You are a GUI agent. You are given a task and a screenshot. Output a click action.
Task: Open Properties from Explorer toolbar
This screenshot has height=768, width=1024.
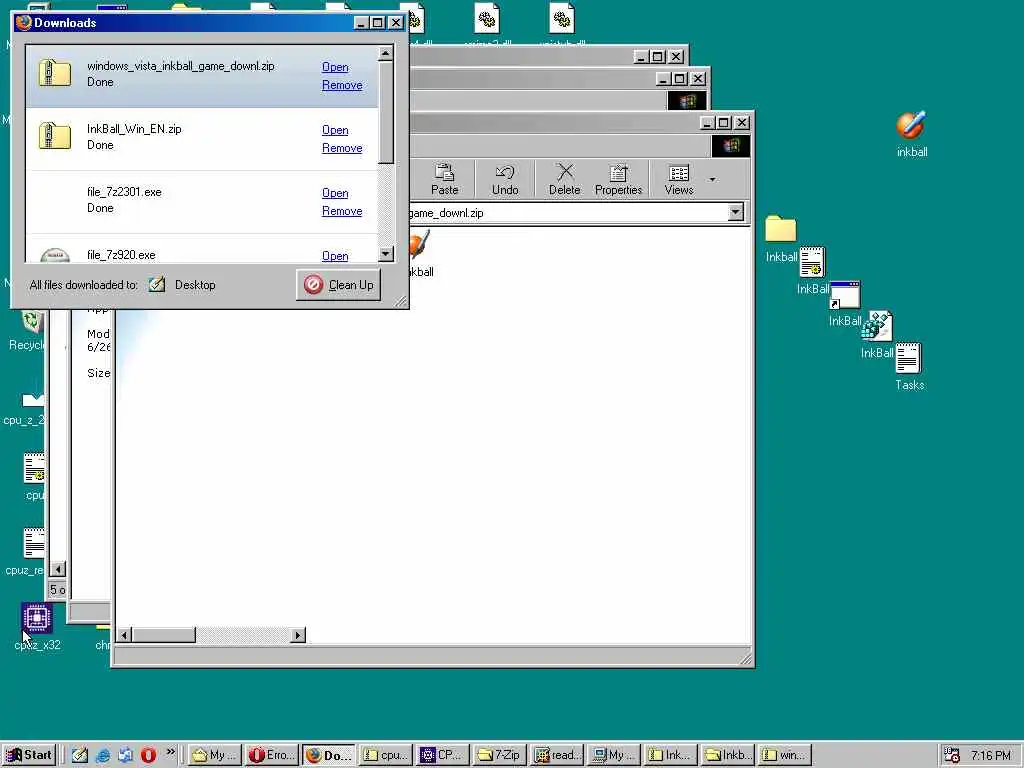618,179
